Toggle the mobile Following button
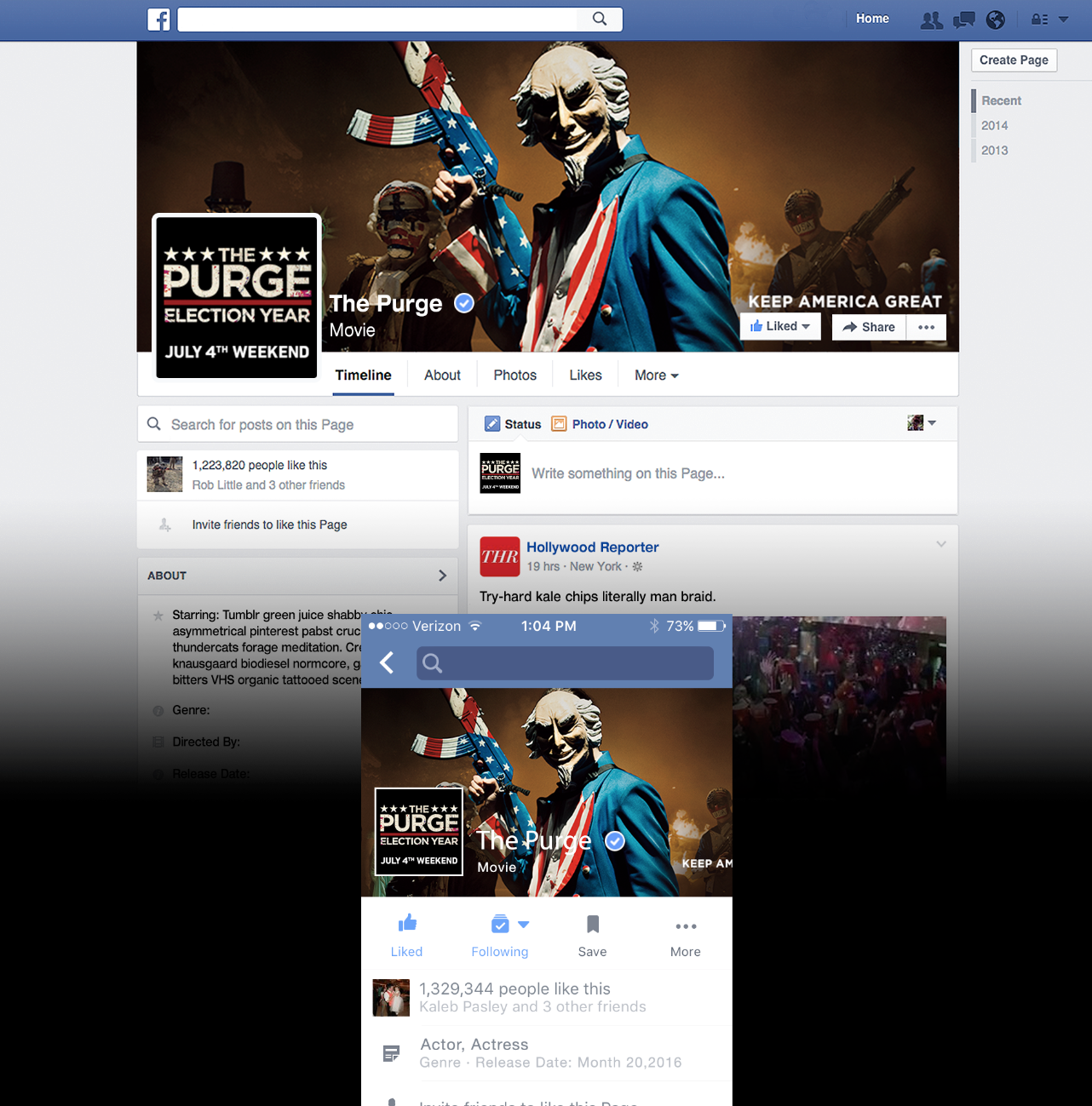Screen dimensions: 1092x1106 [501, 925]
